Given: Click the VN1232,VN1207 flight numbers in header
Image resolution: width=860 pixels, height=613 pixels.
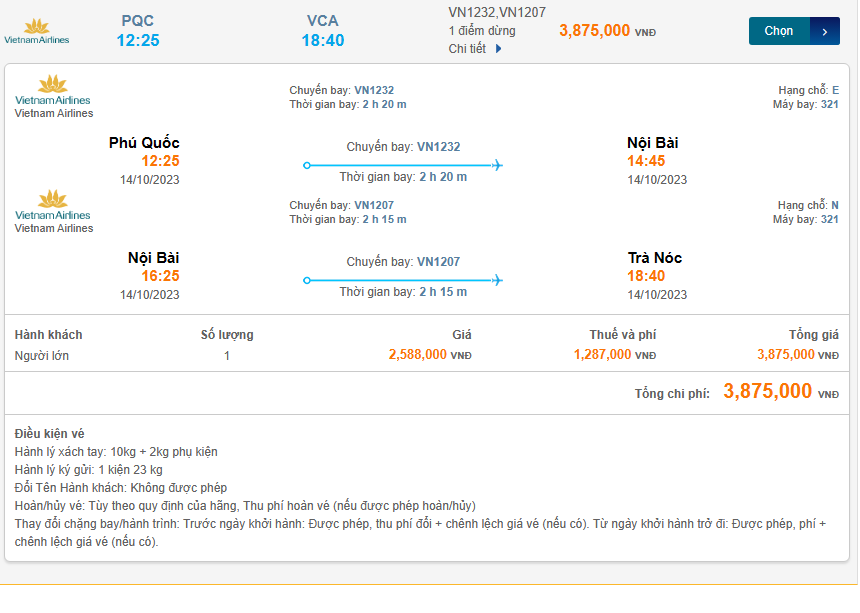Looking at the screenshot, I should pos(497,12).
